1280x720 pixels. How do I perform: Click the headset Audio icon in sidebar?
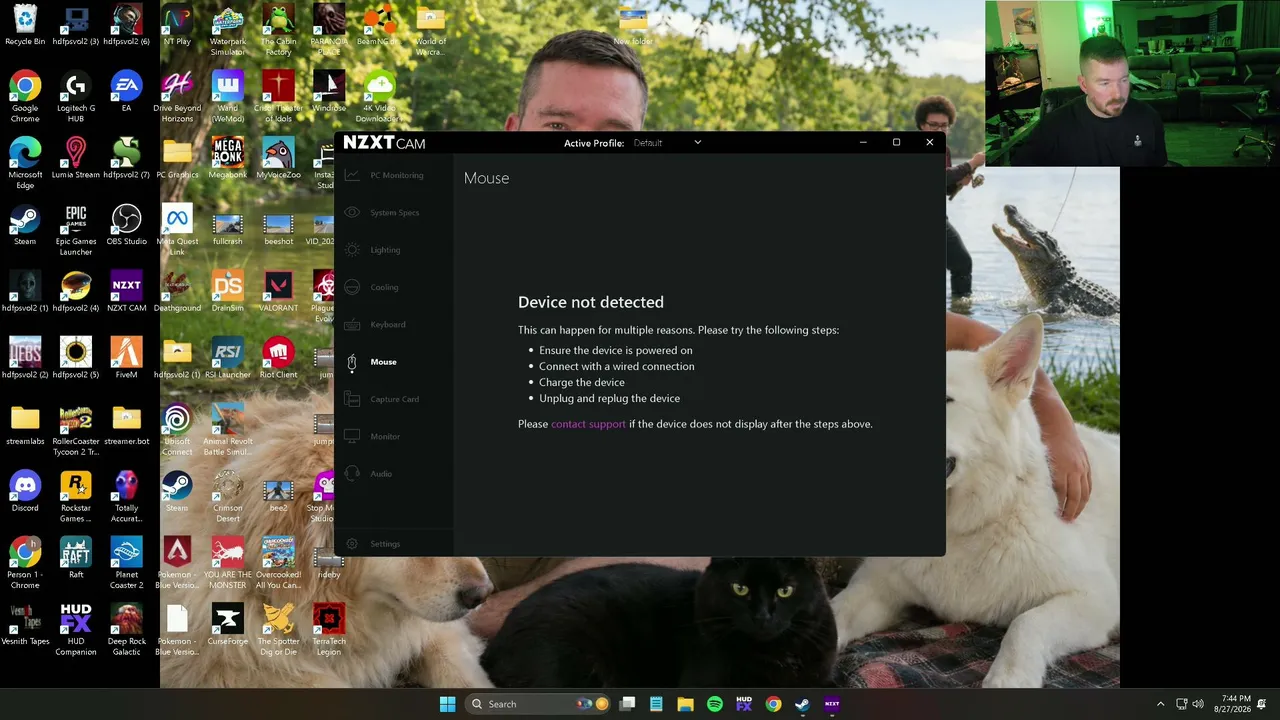[x=351, y=473]
